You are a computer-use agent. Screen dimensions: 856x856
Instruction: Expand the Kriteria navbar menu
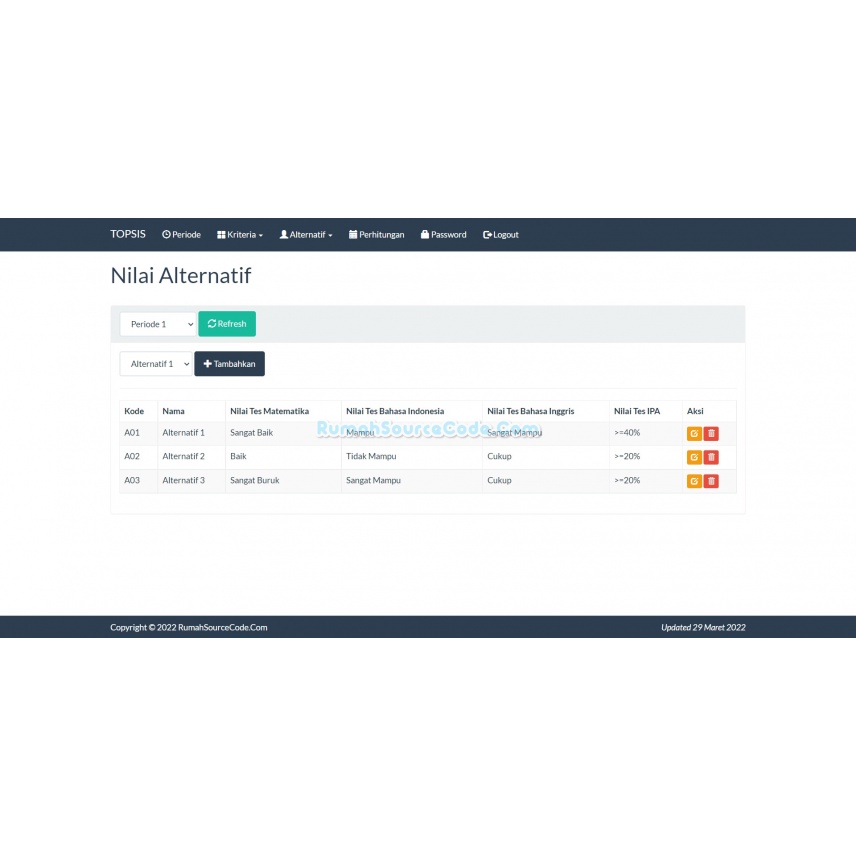tap(240, 235)
